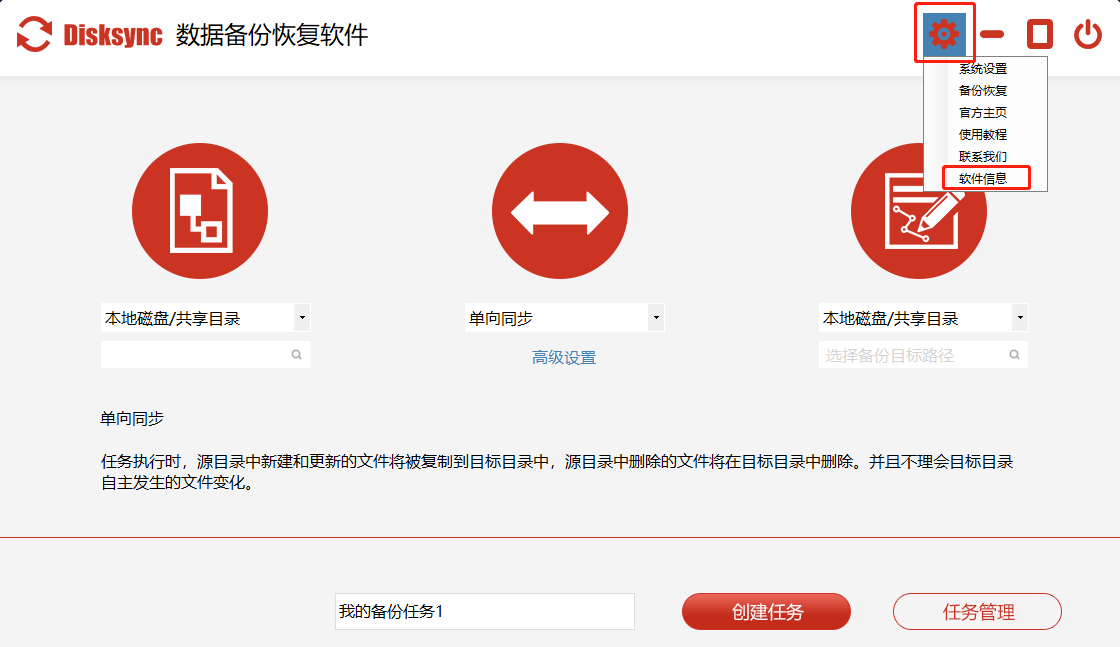Click the source directory file icon
This screenshot has height=647, width=1120.
[x=200, y=211]
